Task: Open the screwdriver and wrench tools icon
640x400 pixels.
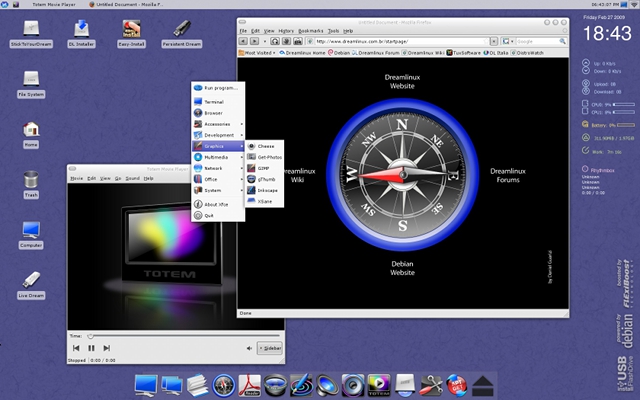Action: [x=431, y=385]
